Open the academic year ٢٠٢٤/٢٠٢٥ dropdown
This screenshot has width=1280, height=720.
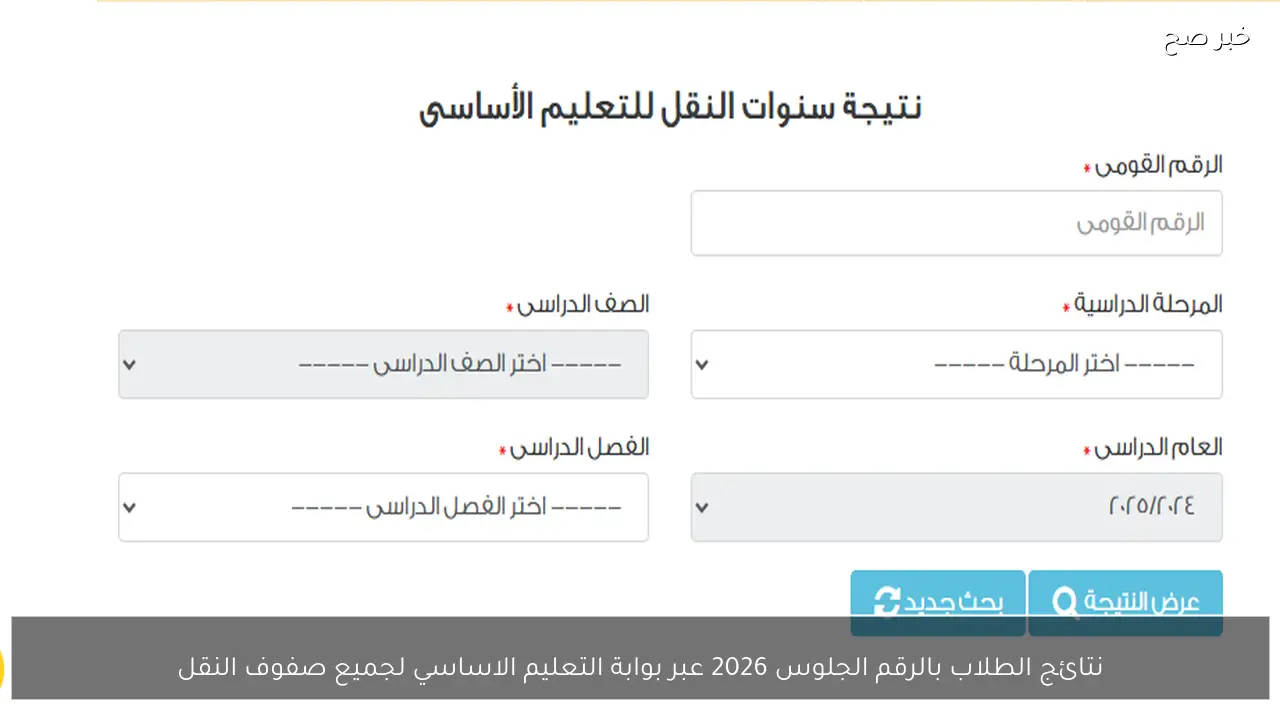(x=956, y=507)
